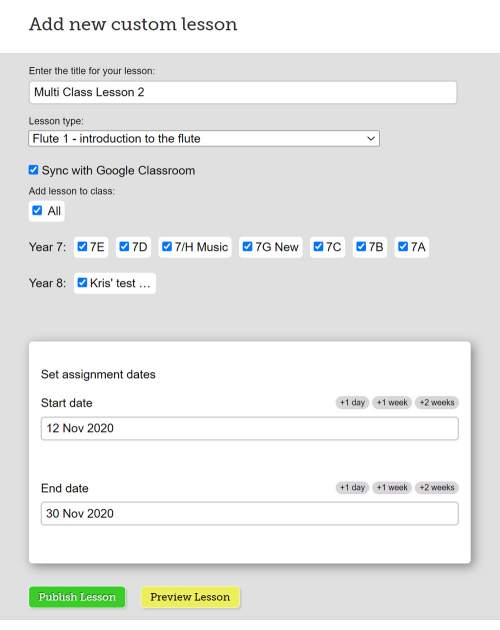Add +2 weeks to End date

click(437, 487)
